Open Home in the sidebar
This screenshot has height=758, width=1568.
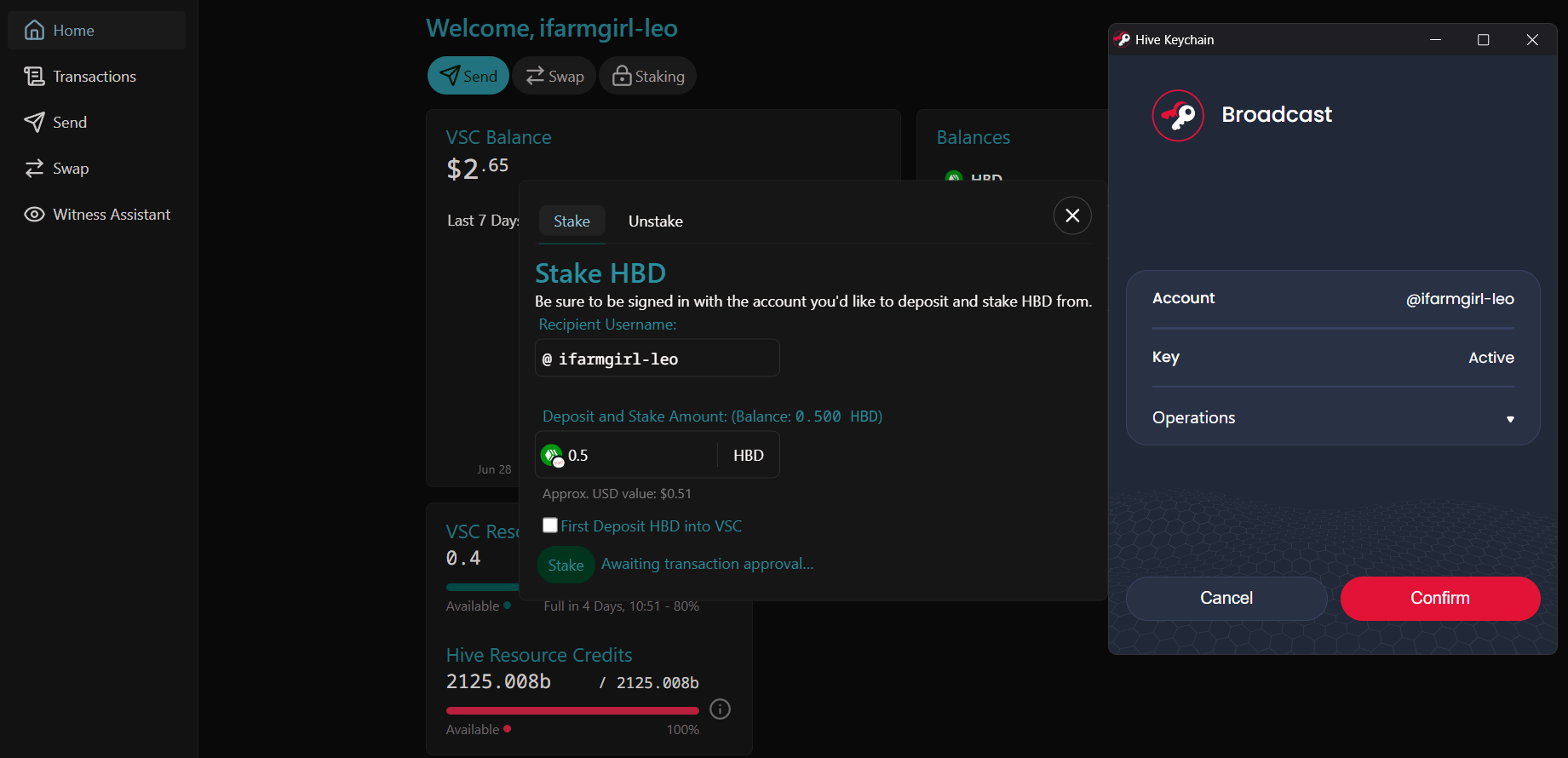[96, 31]
